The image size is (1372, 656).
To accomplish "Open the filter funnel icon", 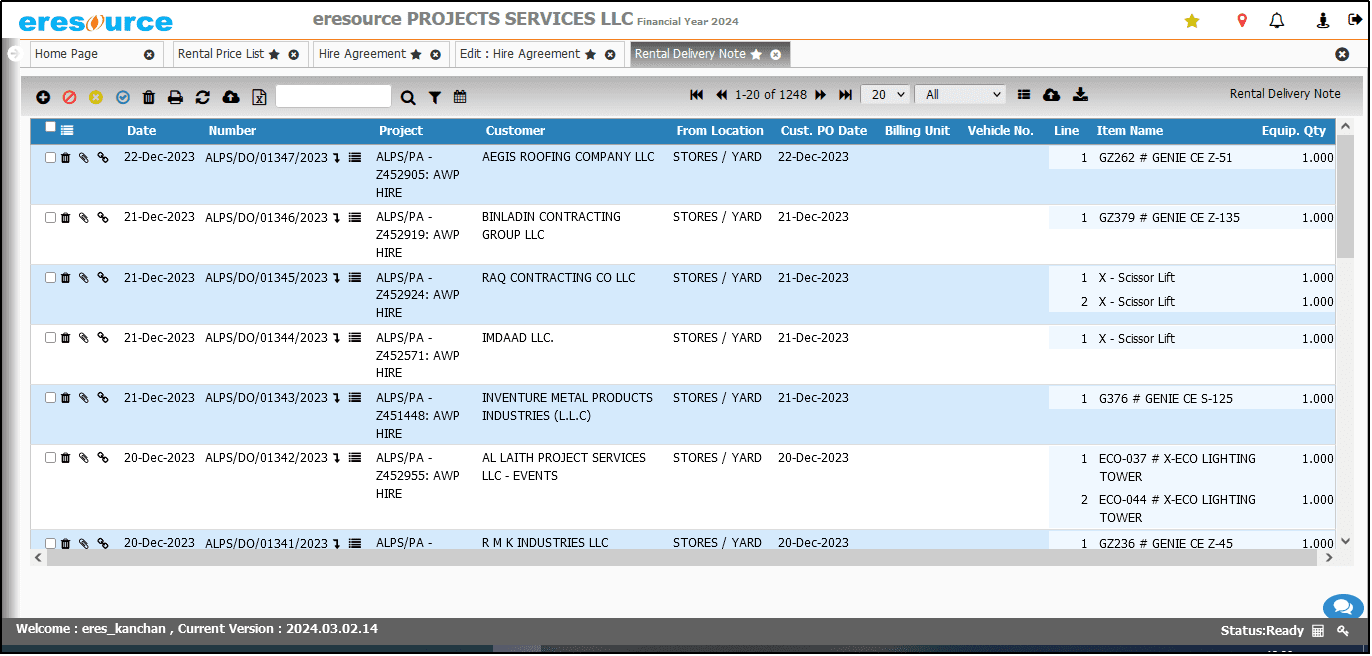I will [435, 97].
